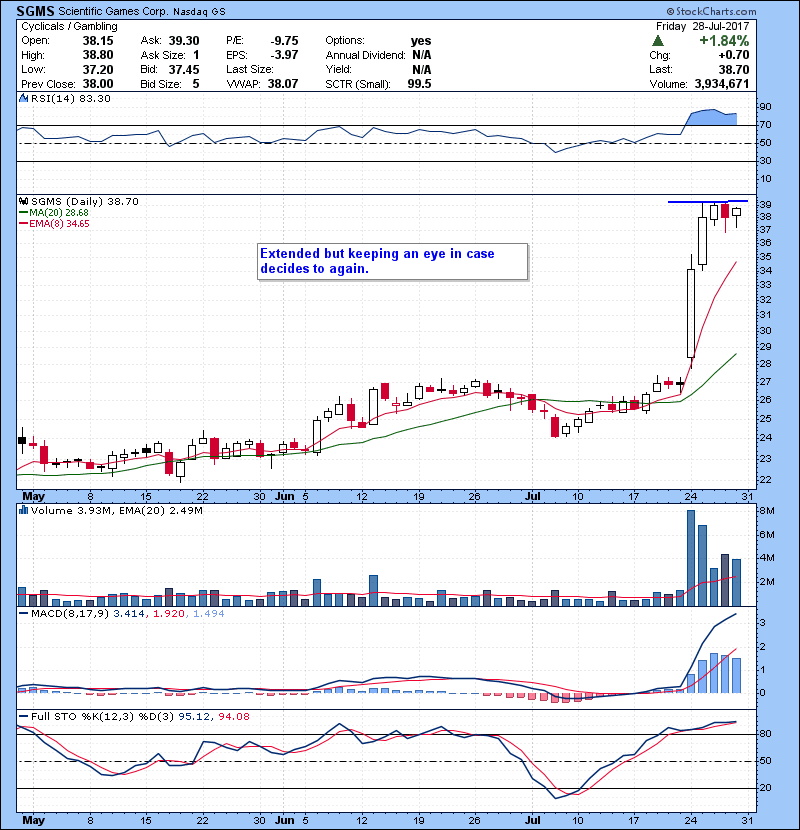
Task: Click the RSI(14) 83.30 panel label
Action: pos(70,98)
